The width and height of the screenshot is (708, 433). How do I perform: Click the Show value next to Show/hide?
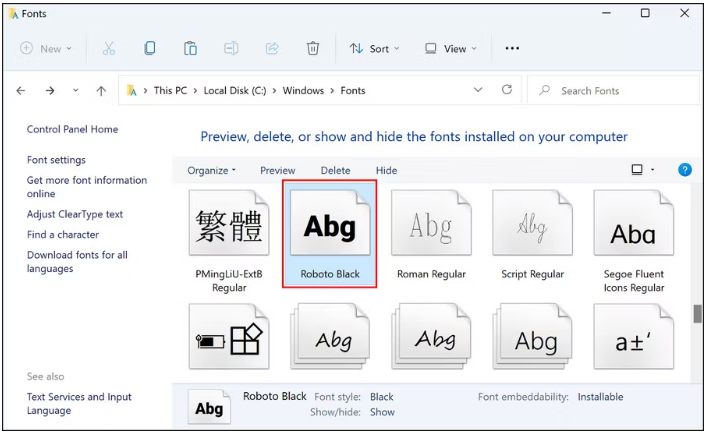pos(382,412)
